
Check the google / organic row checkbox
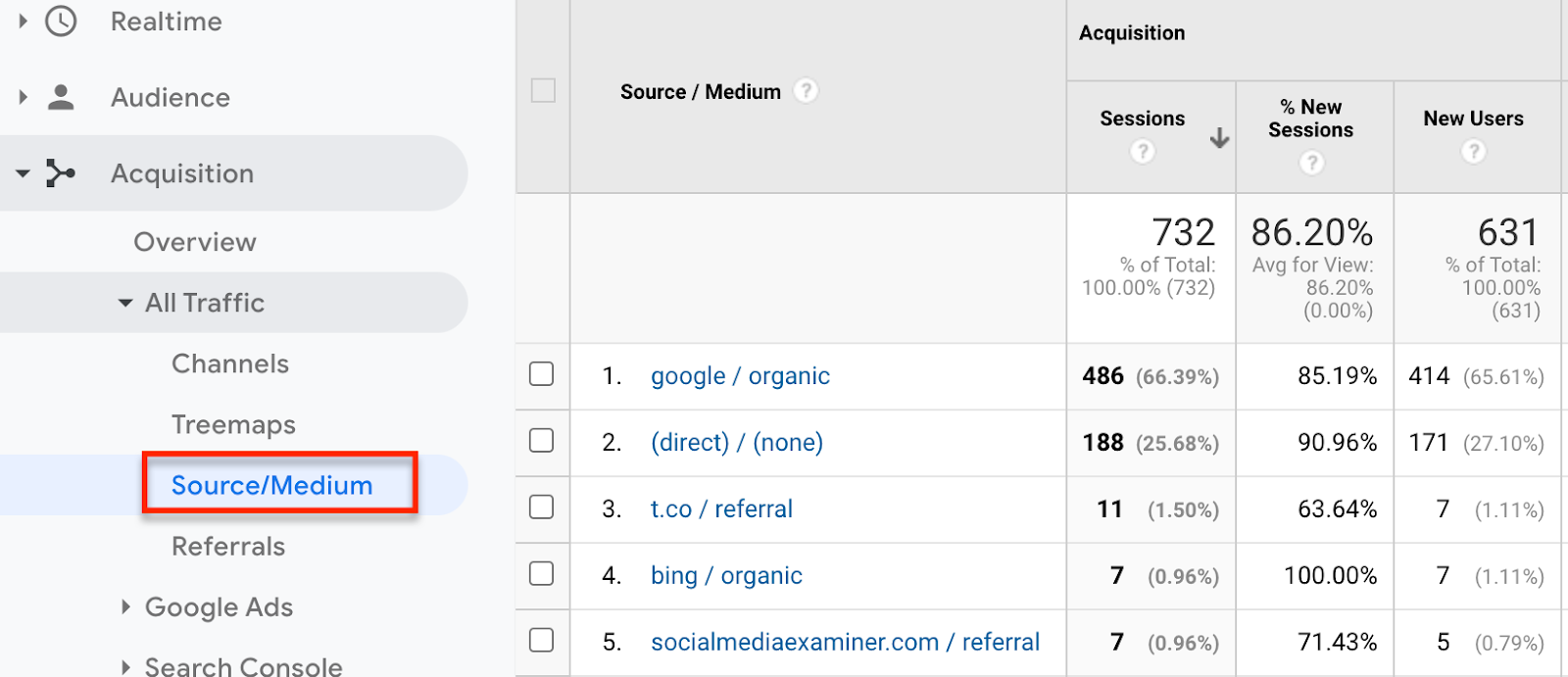tap(542, 374)
